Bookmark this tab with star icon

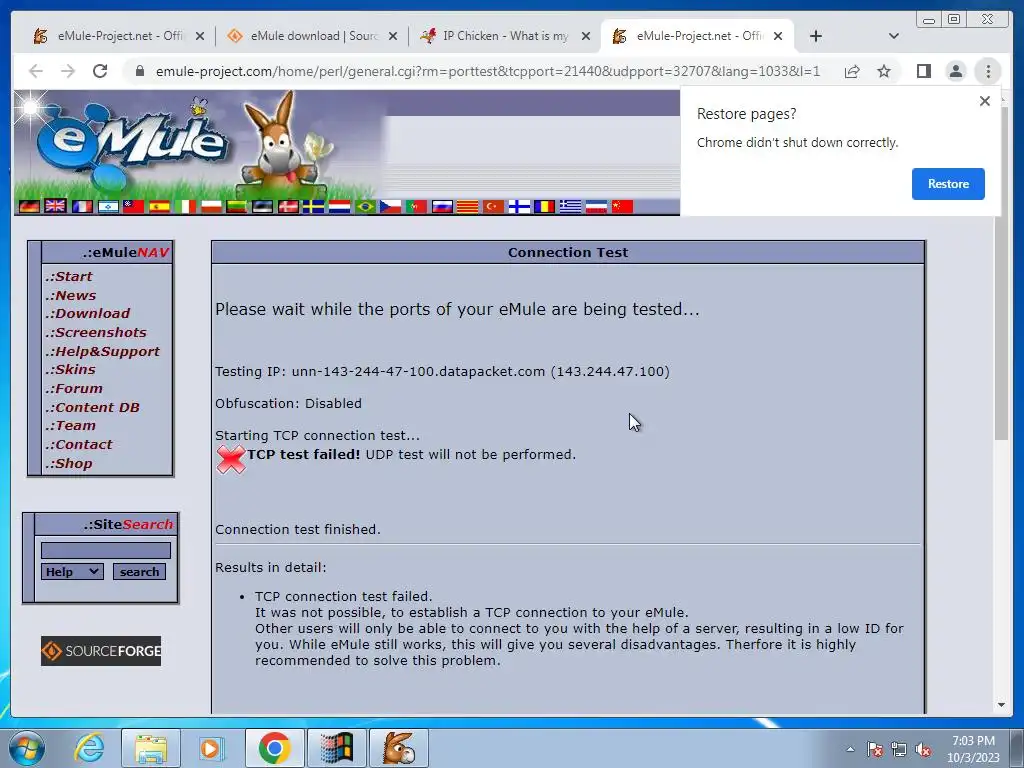click(x=884, y=71)
